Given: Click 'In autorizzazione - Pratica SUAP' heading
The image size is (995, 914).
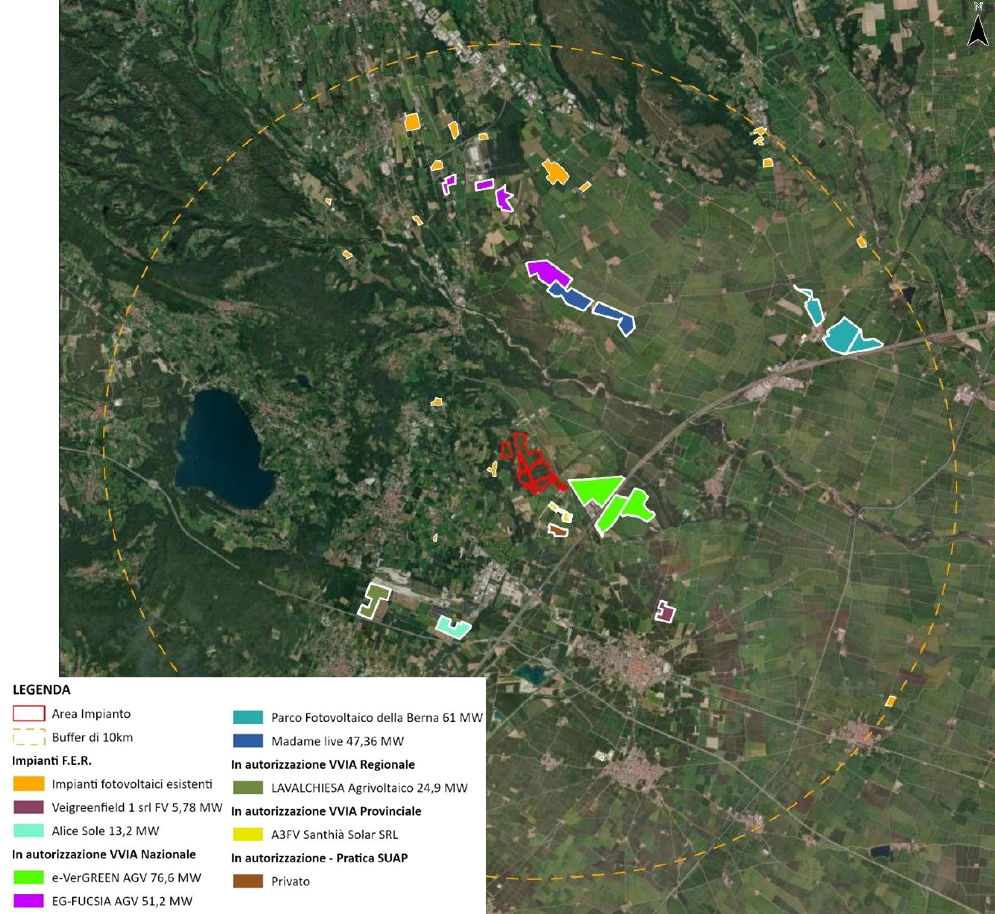Looking at the screenshot, I should (x=319, y=858).
